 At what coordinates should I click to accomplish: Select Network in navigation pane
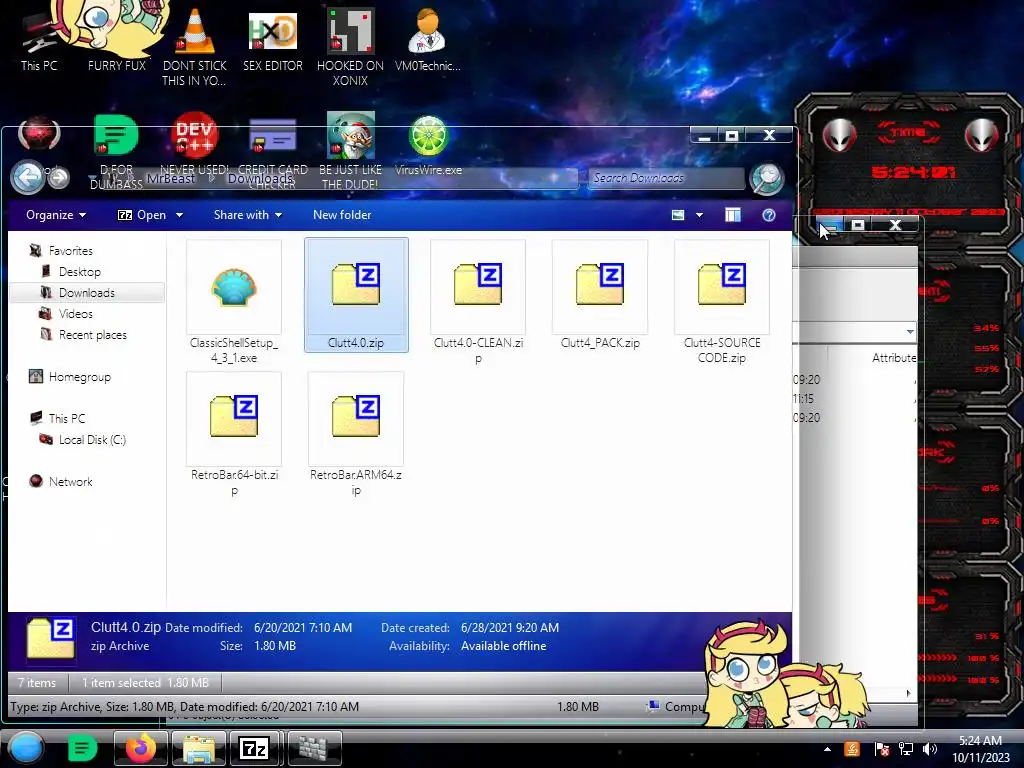tap(71, 481)
